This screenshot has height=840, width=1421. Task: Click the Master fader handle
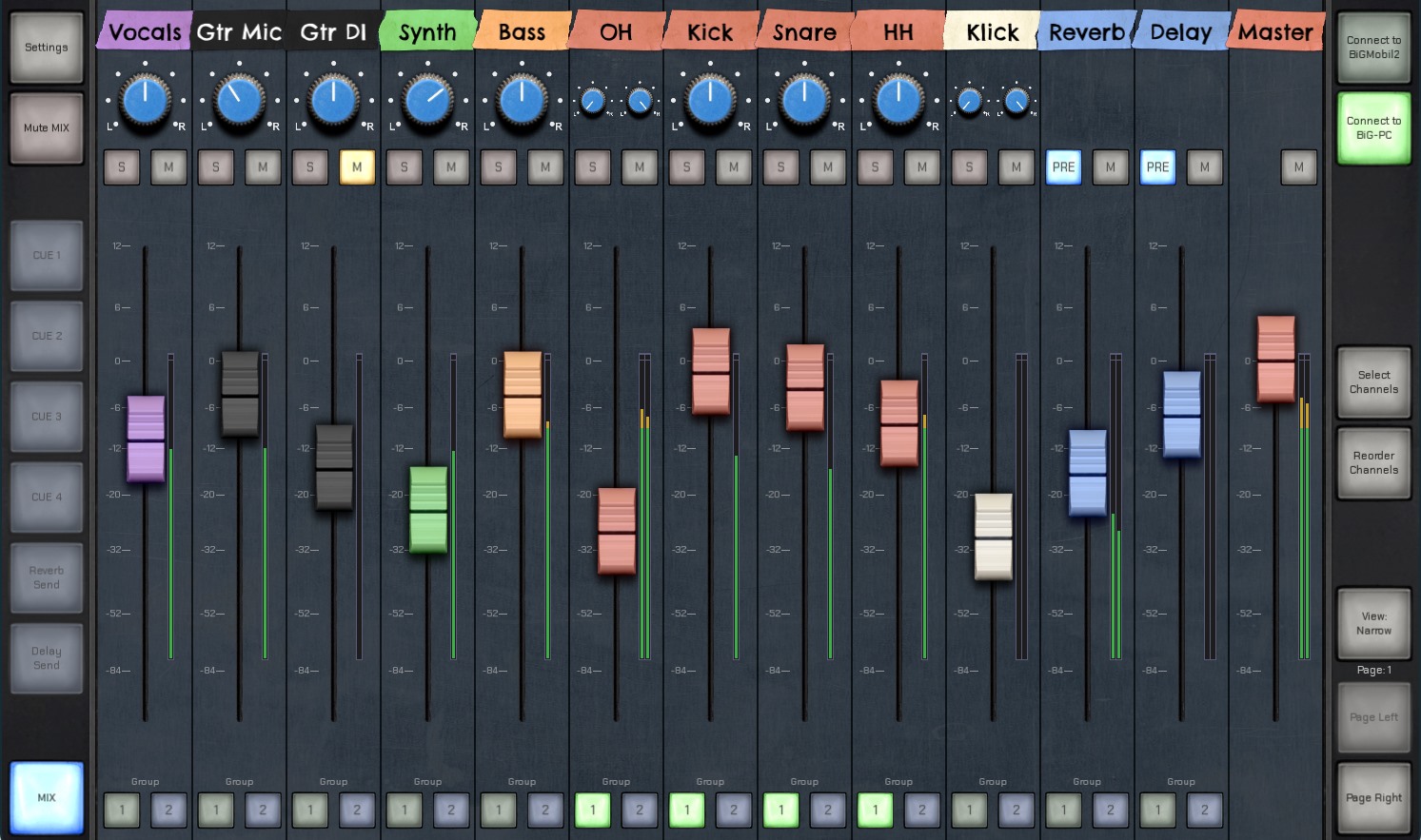coord(1275,359)
